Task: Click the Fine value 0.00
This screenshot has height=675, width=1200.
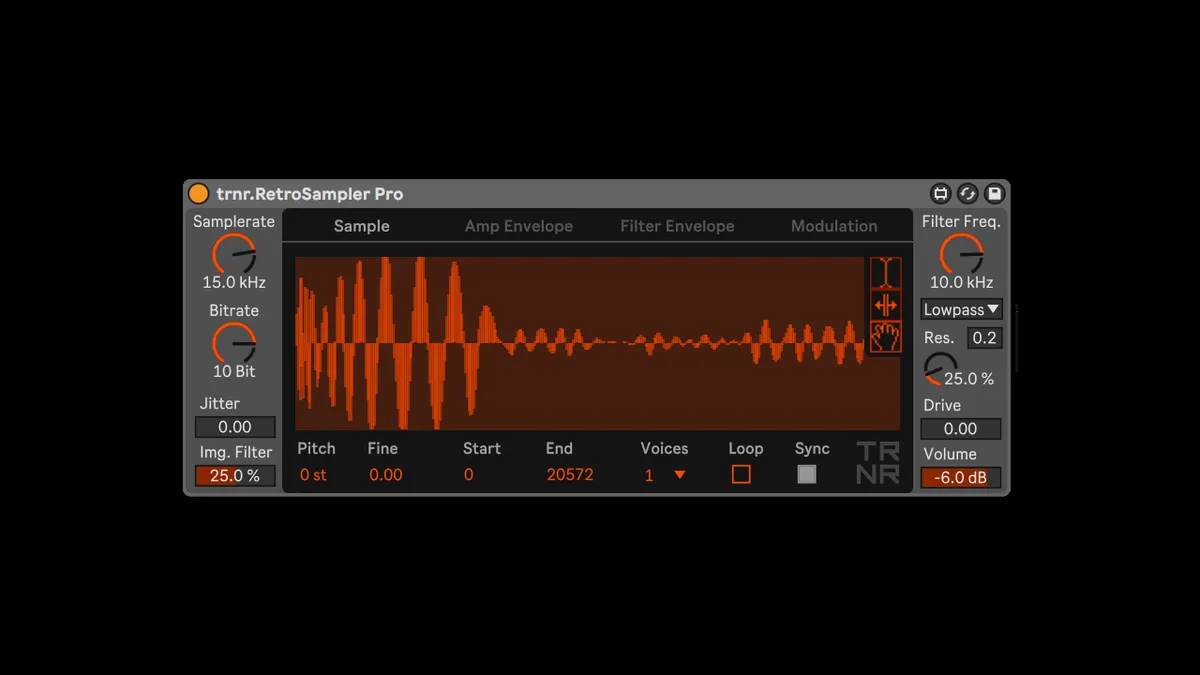Action: tap(386, 475)
